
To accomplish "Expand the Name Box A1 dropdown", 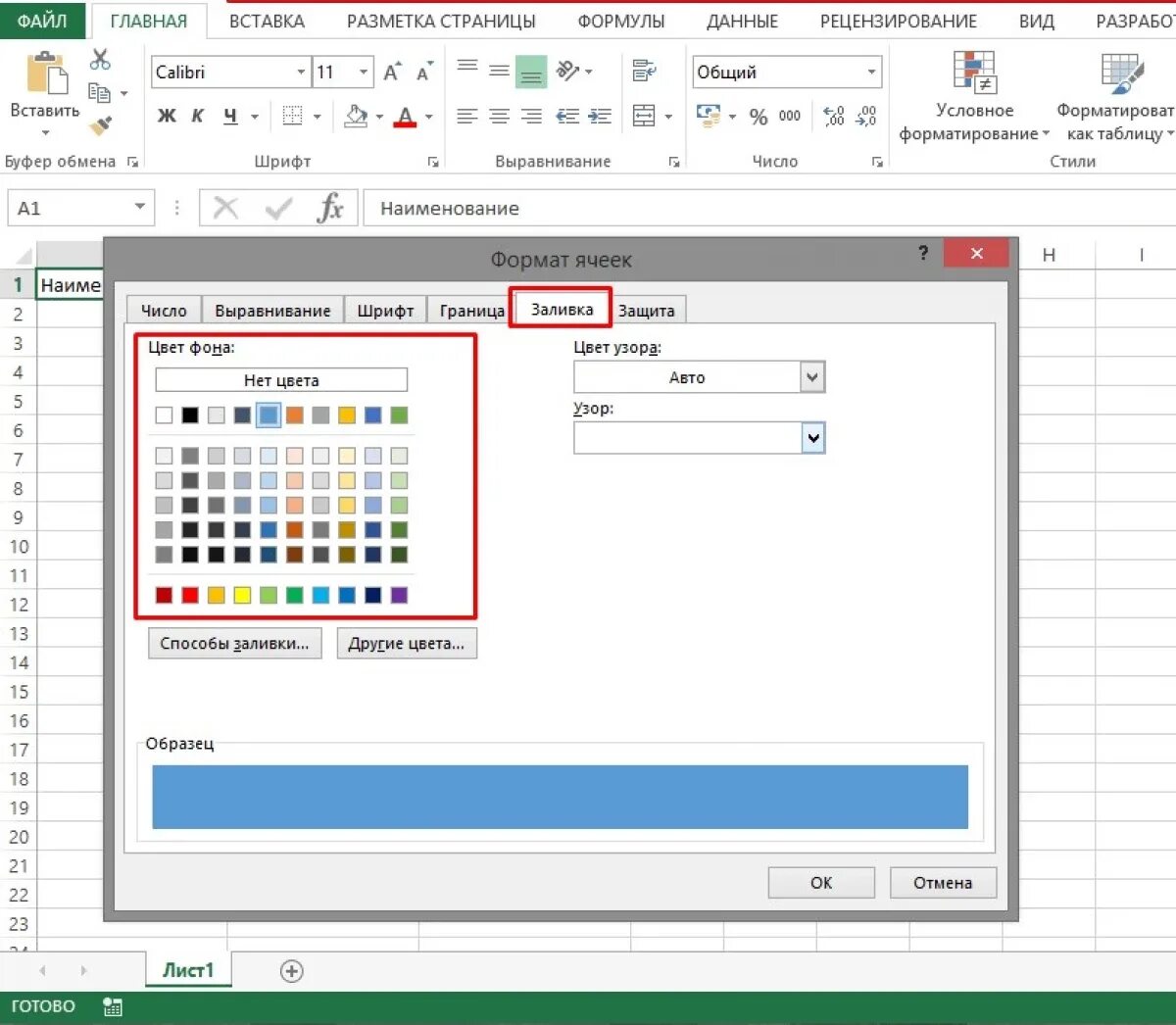I will click(140, 207).
